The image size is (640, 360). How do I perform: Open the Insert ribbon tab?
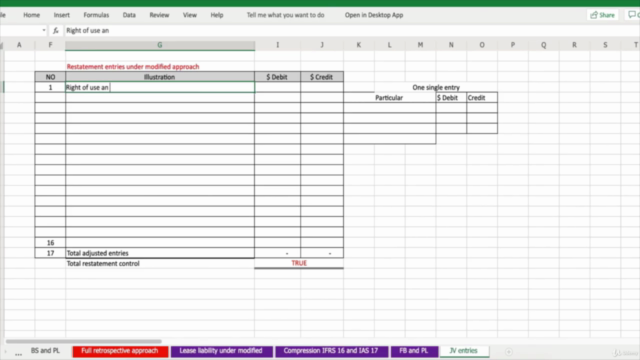coord(62,15)
